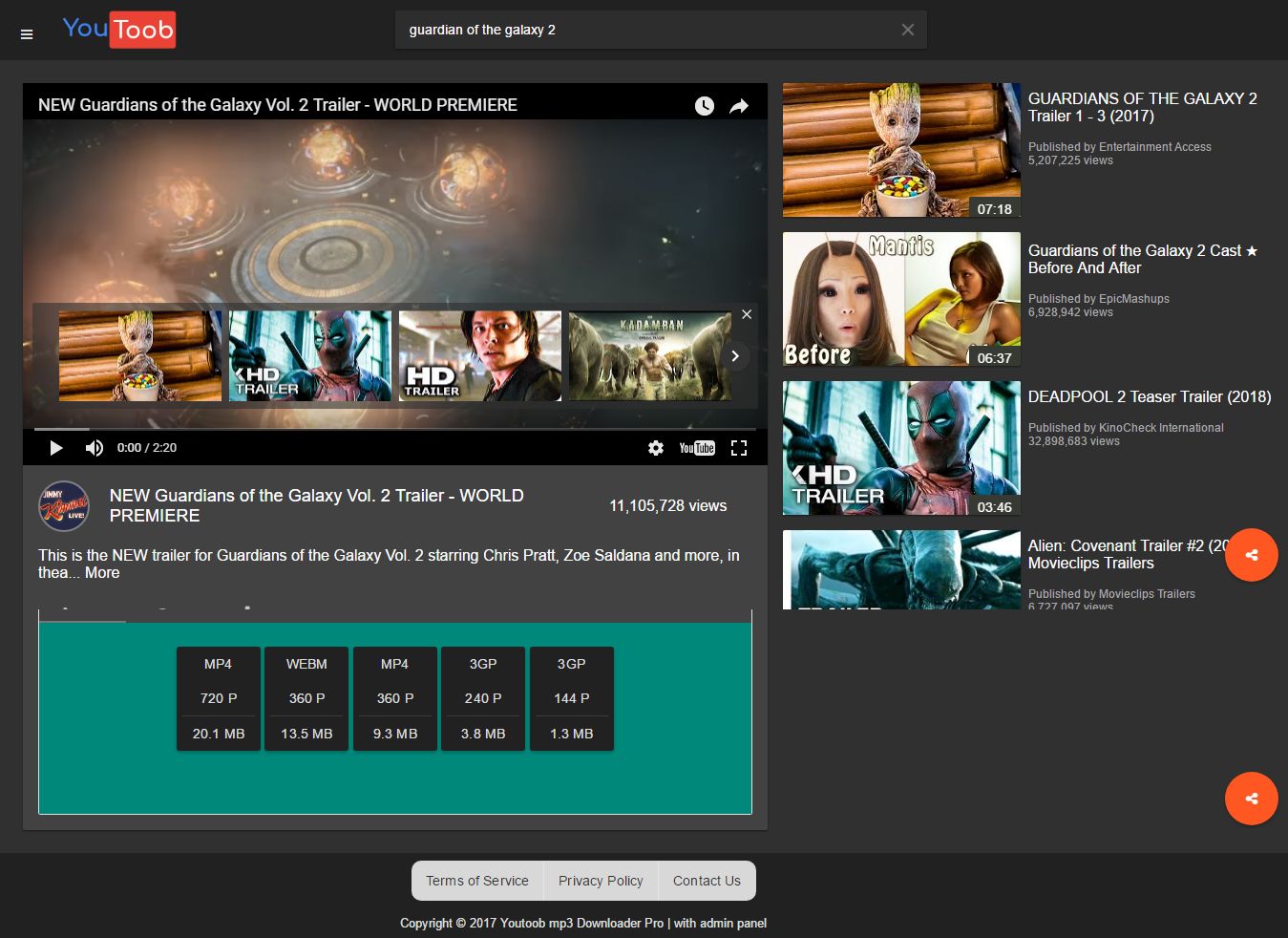Viewport: 1288px width, 938px height.
Task: Open 'Guardians of the Galaxy 2 Cast ★ Before And After'
Action: 1143,259
